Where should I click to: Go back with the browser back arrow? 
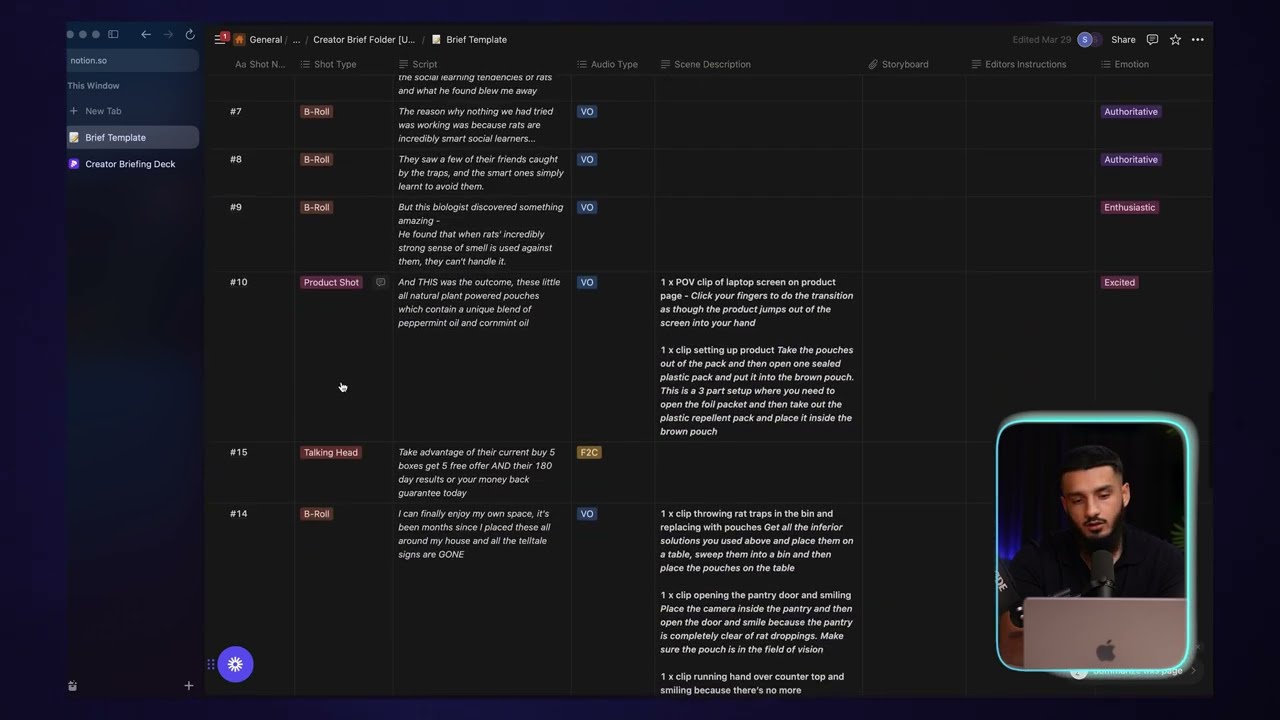click(x=146, y=34)
